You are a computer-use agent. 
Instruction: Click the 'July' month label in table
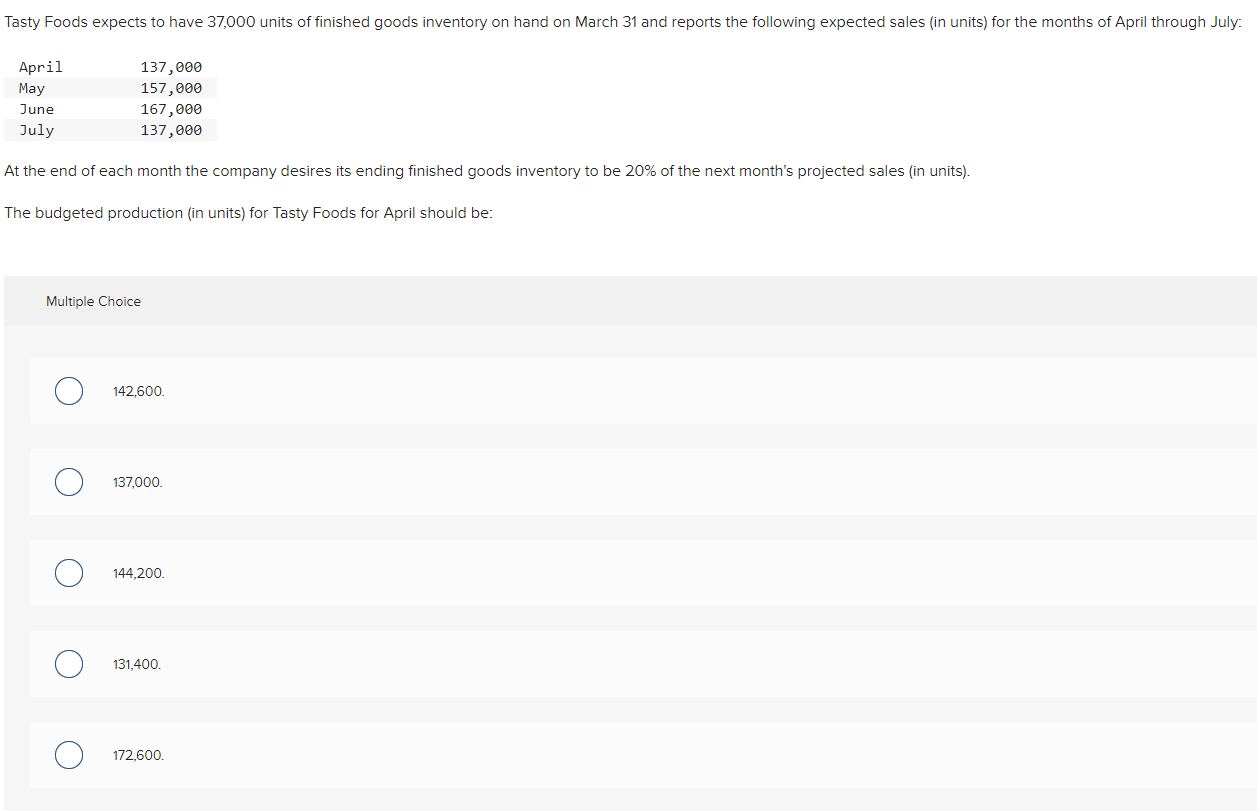pos(37,130)
